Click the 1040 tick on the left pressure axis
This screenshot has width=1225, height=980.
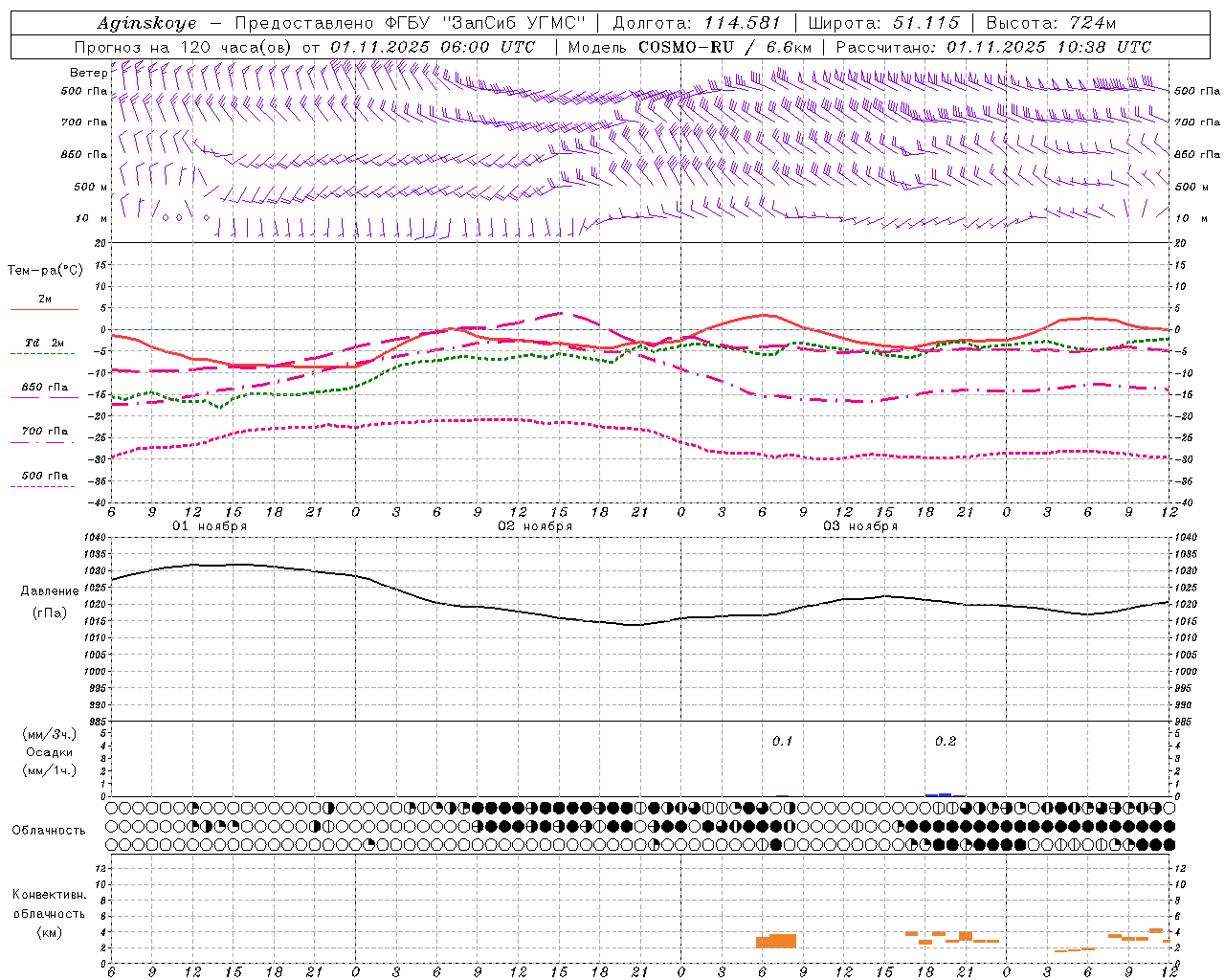pyautogui.click(x=96, y=537)
